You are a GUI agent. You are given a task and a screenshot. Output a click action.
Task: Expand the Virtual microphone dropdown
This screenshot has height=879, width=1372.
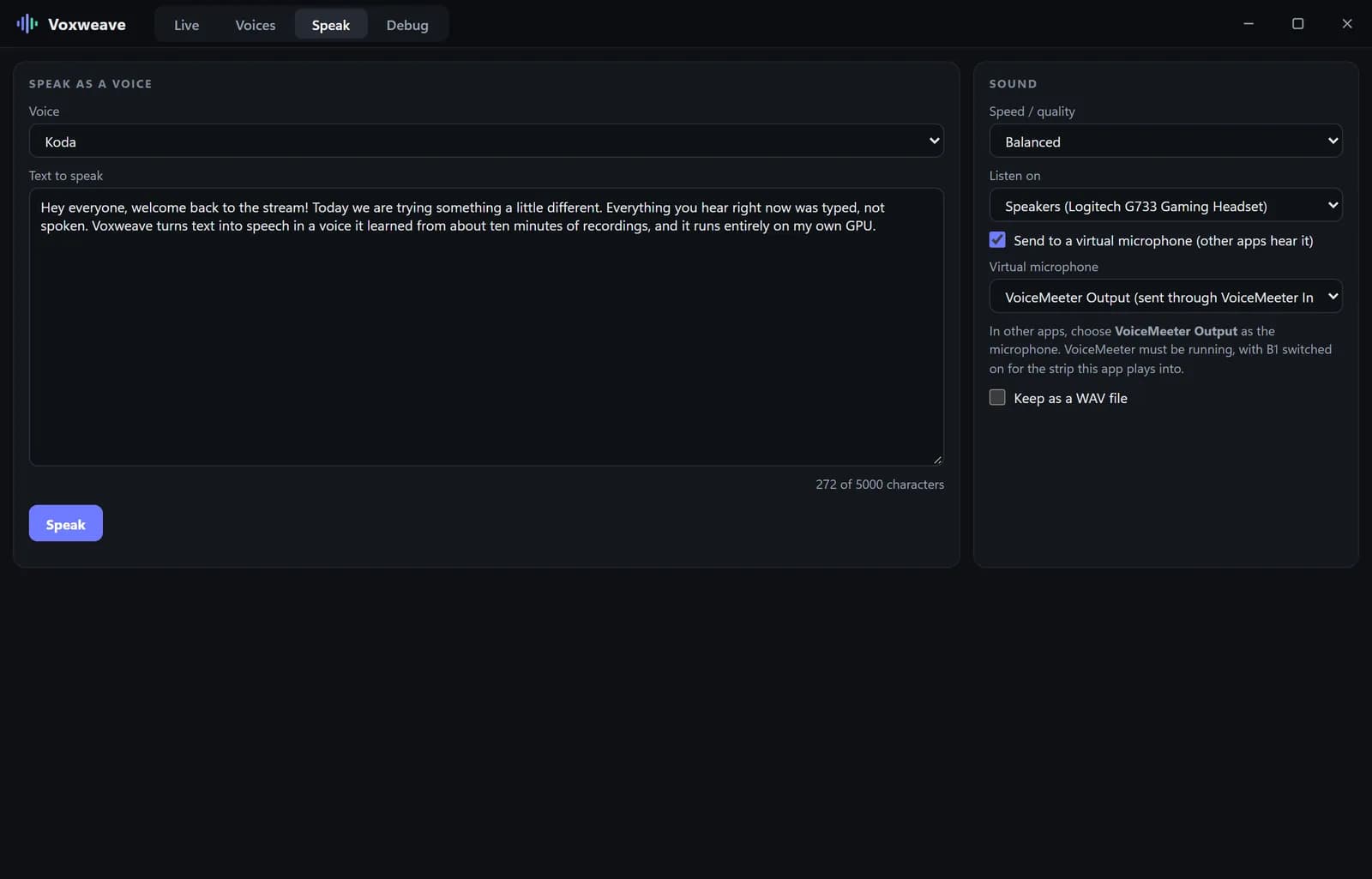pos(1165,297)
